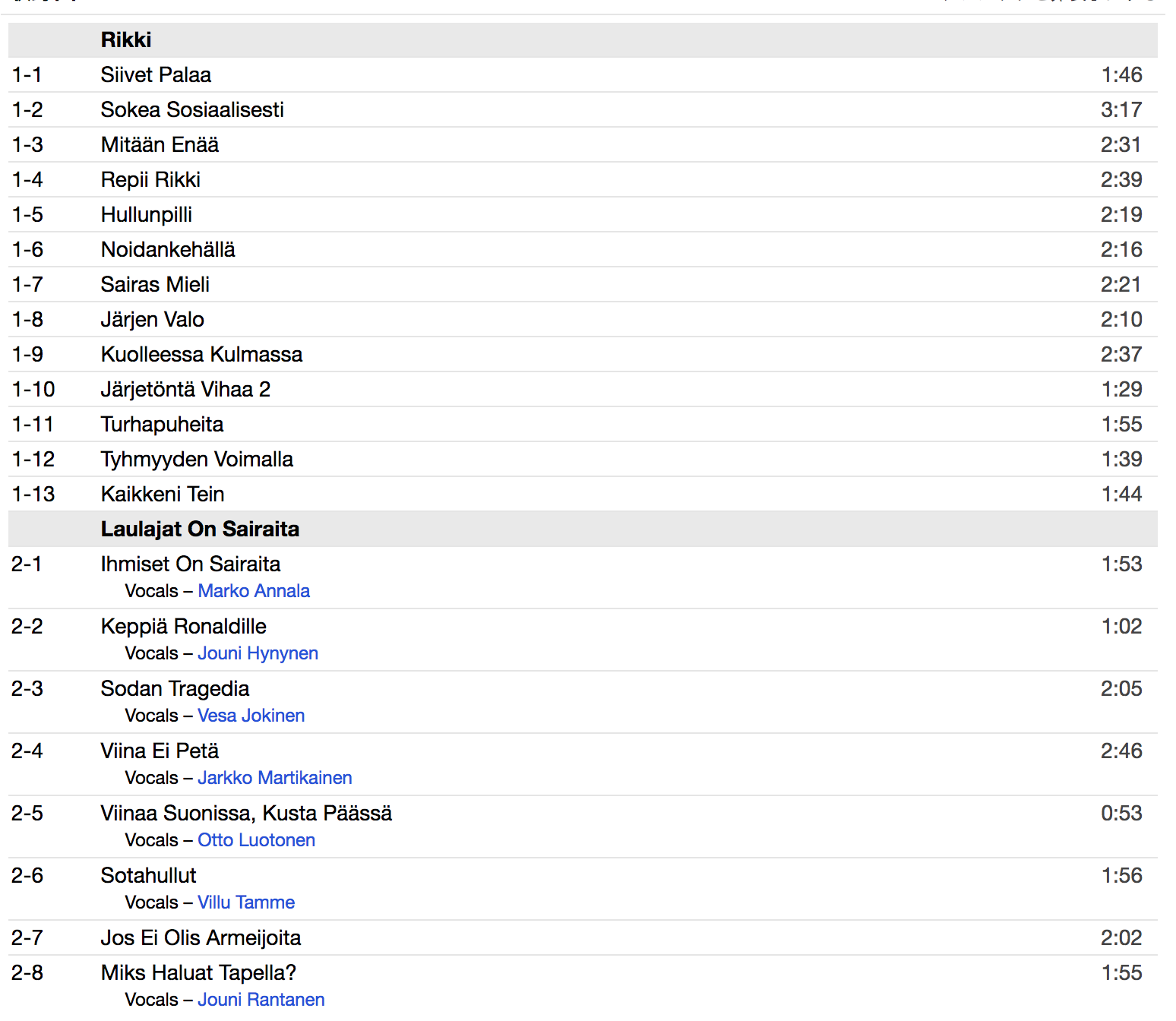This screenshot has height=1021, width=1176.
Task: Click the Kuolleessa Kulmassa track
Action: pyautogui.click(x=201, y=355)
